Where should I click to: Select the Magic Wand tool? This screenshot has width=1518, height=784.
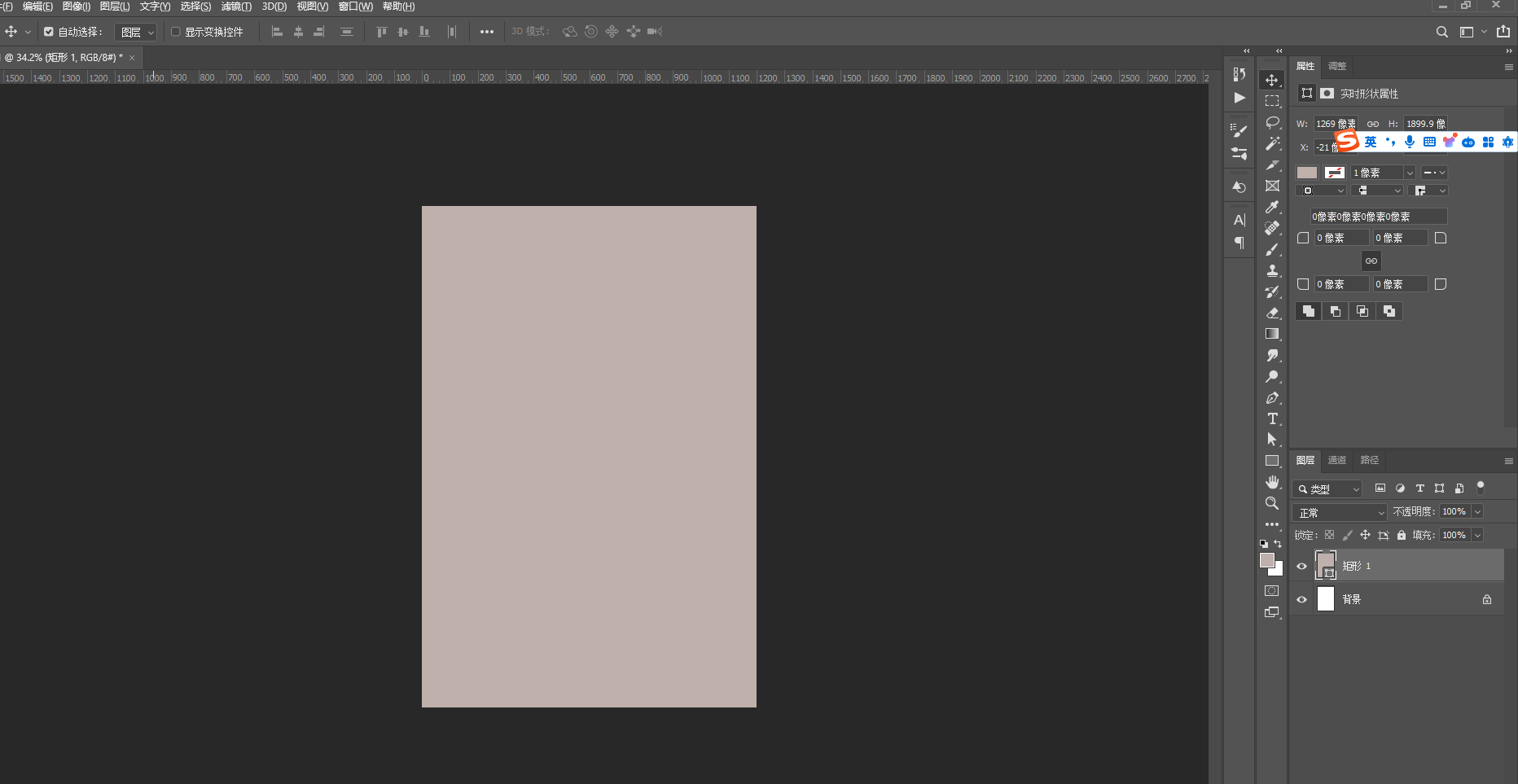pyautogui.click(x=1272, y=143)
